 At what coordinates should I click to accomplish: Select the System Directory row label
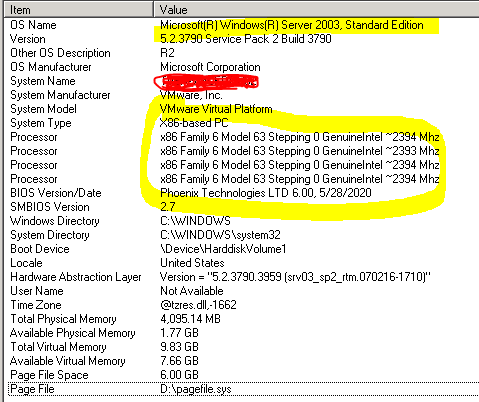coord(50,235)
